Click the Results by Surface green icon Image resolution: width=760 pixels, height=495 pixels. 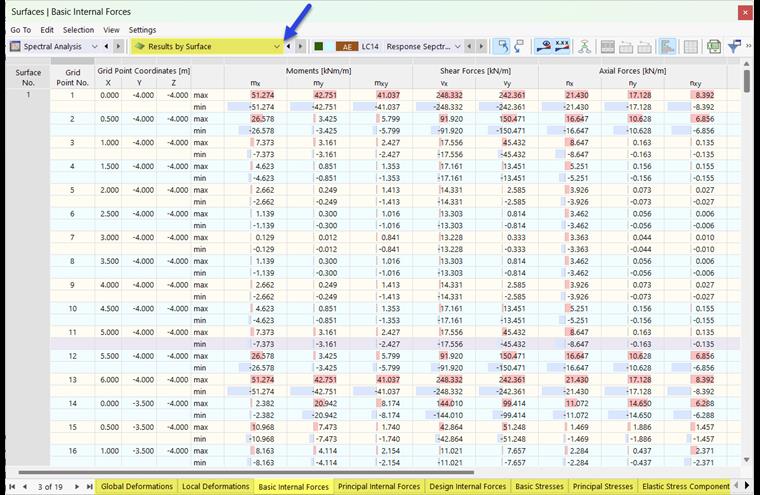[x=140, y=47]
